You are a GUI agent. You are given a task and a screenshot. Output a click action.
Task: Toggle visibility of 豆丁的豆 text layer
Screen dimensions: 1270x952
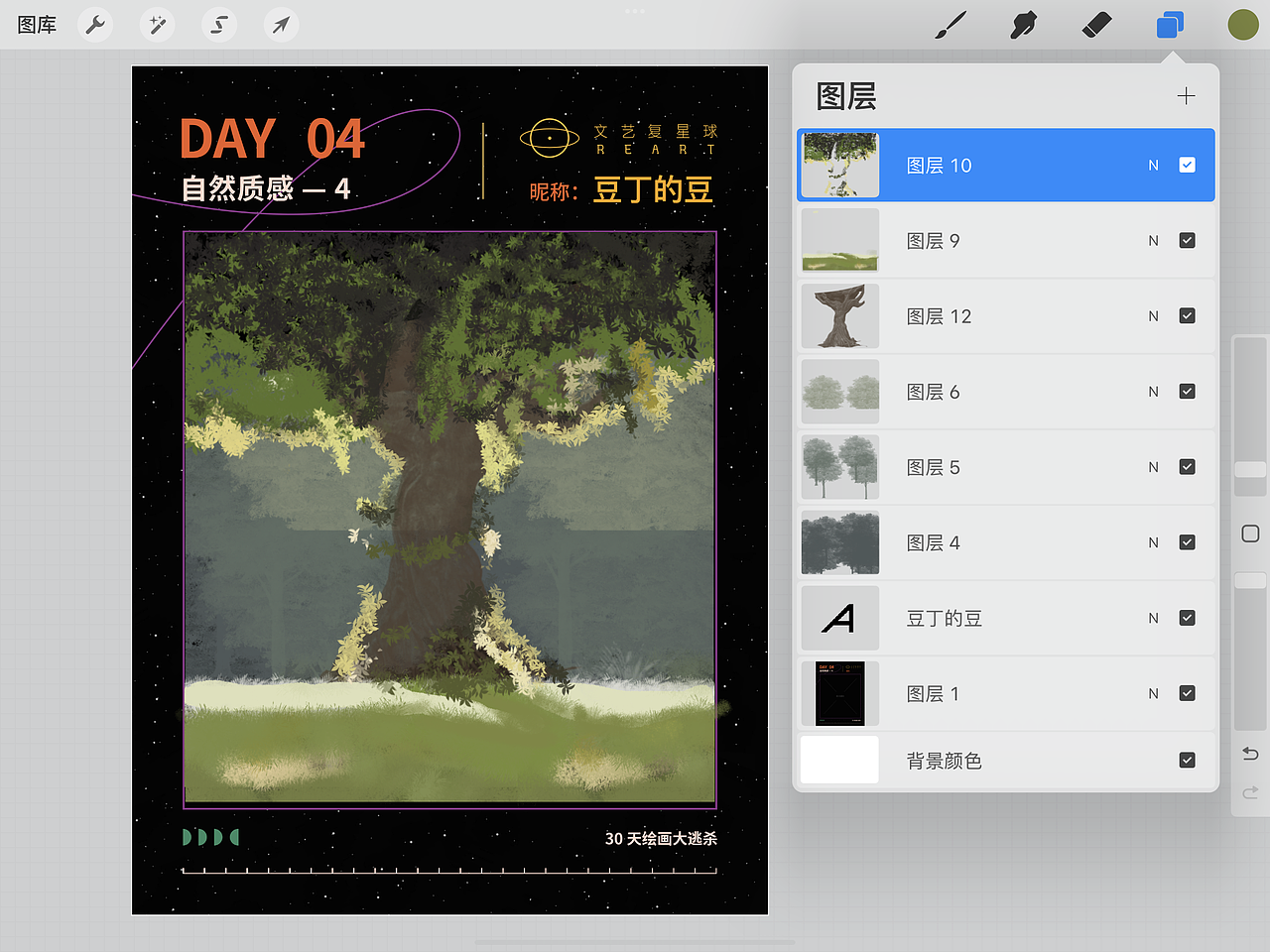coord(1187,617)
